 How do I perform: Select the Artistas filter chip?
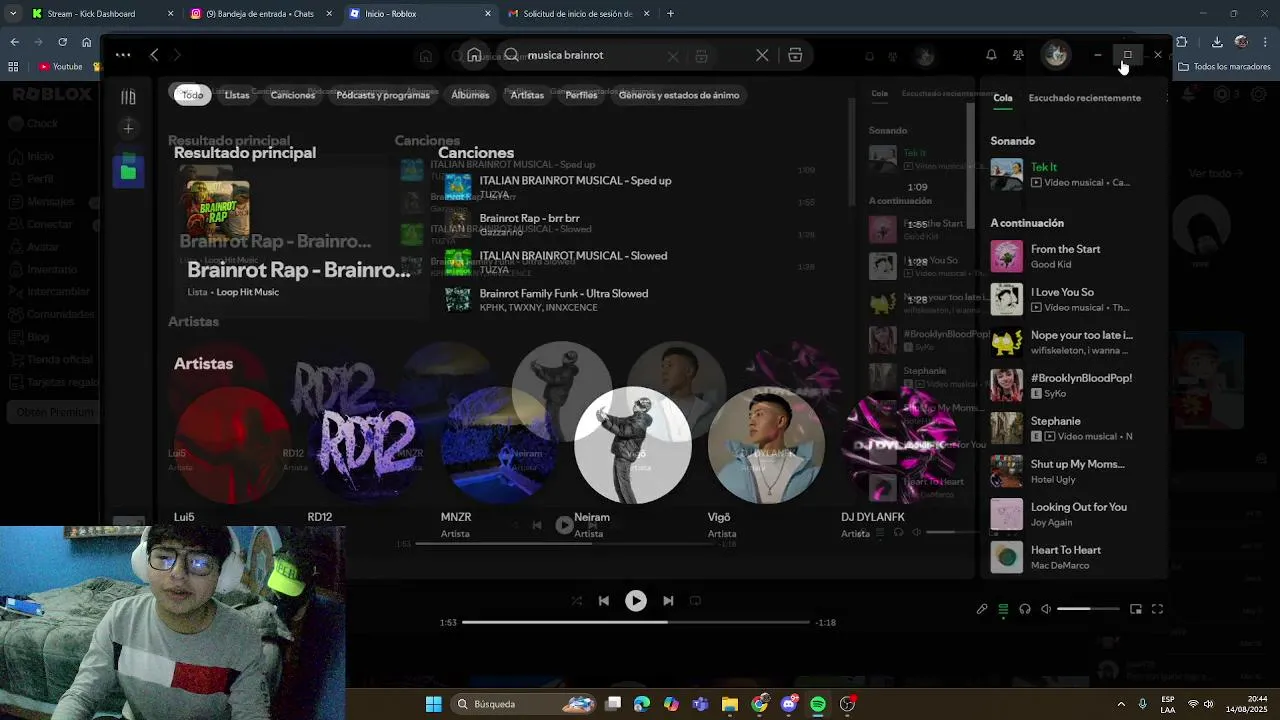tap(527, 95)
